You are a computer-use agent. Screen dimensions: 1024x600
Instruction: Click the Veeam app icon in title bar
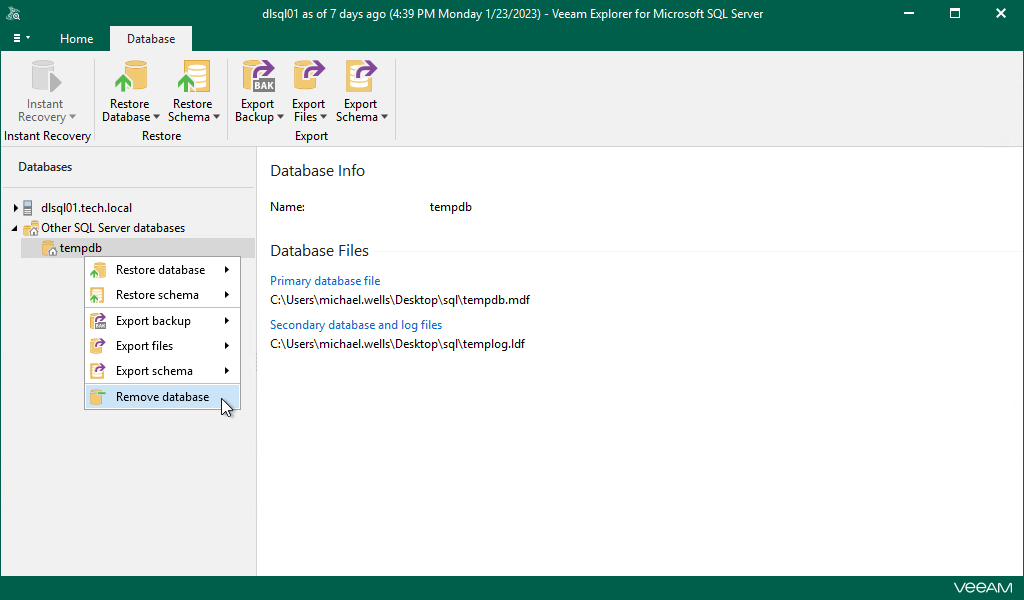pyautogui.click(x=14, y=13)
